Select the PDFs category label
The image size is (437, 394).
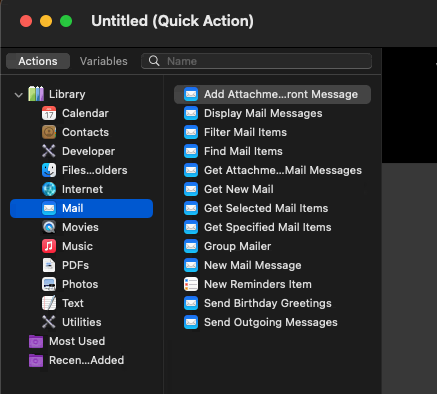click(x=76, y=265)
